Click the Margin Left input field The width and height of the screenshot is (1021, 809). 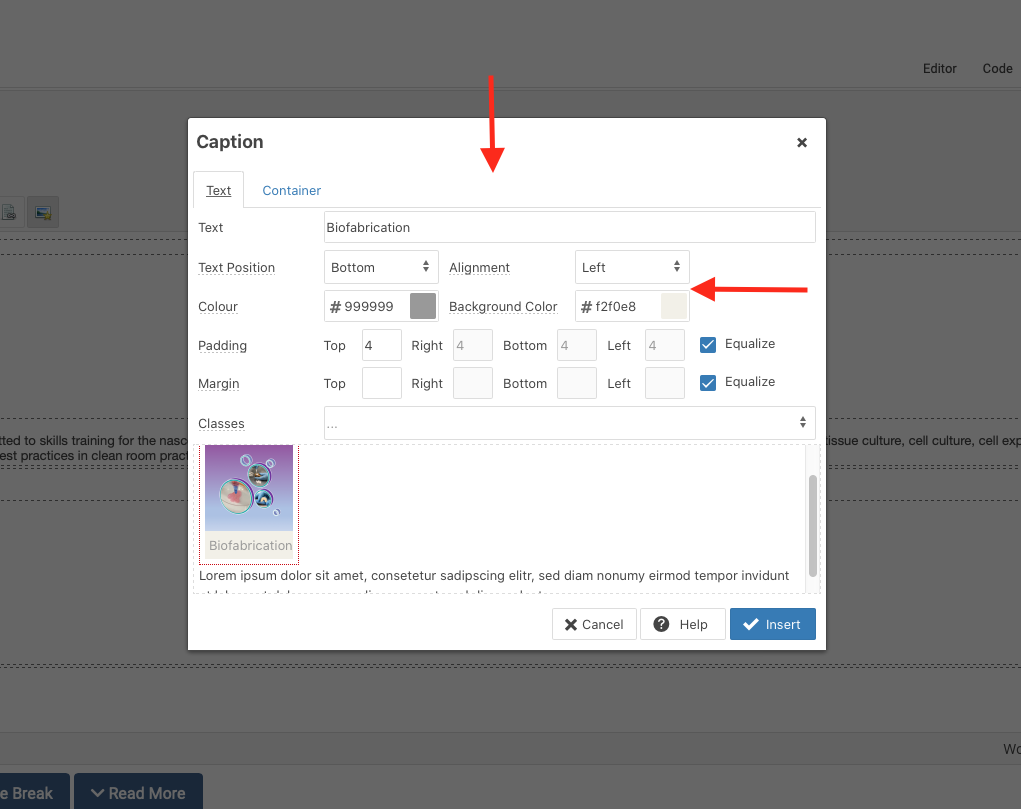(665, 383)
